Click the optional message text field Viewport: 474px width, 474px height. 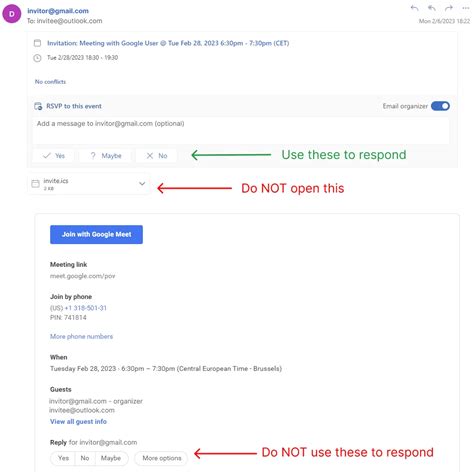(x=241, y=130)
